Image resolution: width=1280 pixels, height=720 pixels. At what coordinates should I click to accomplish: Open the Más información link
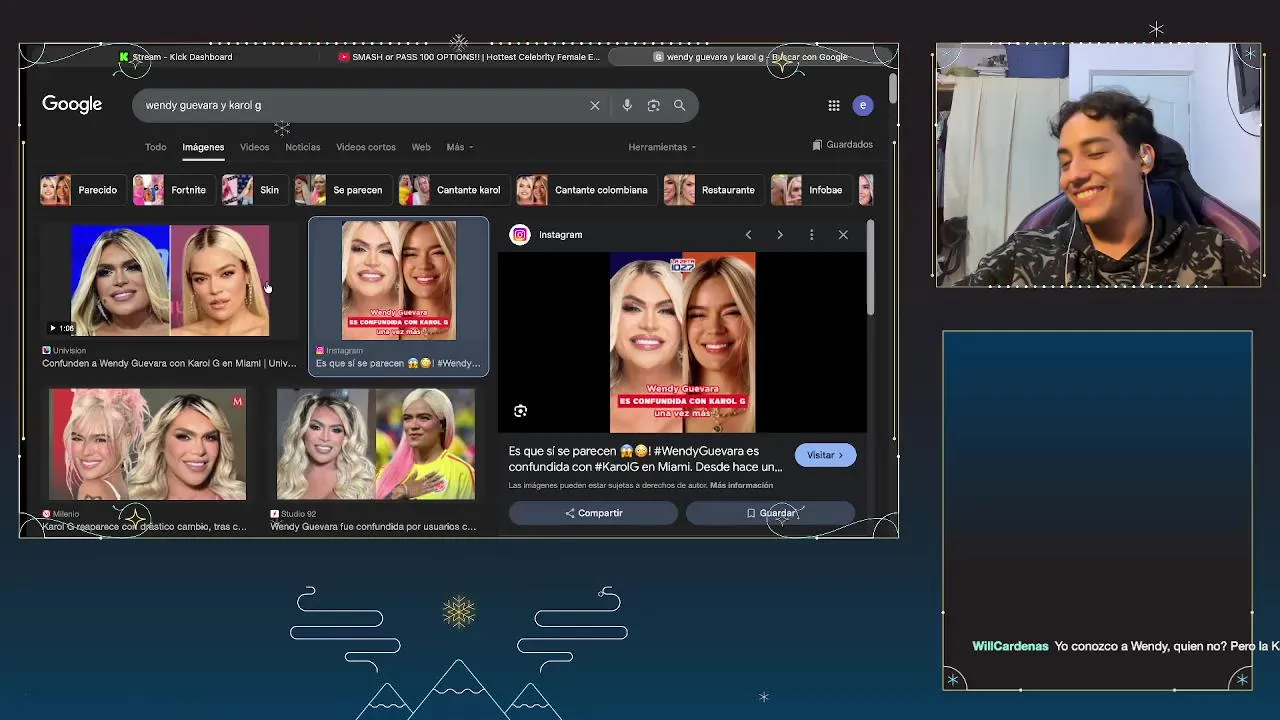pos(741,485)
